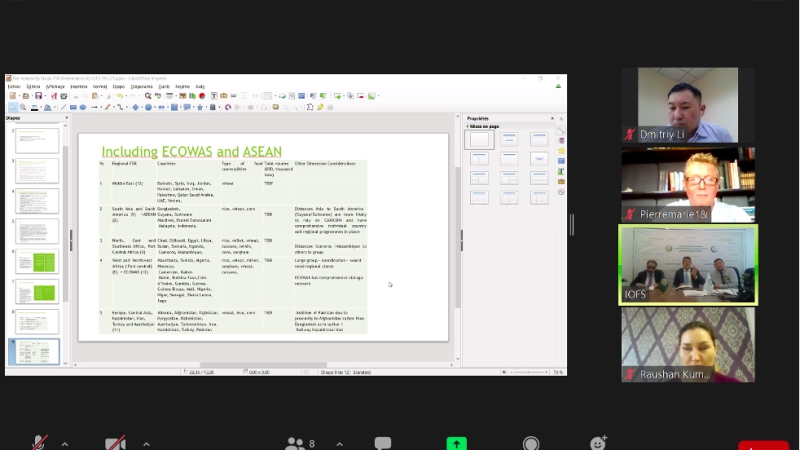Collapse the Mises en page section
Screen dimensions: 800x450
467,126
